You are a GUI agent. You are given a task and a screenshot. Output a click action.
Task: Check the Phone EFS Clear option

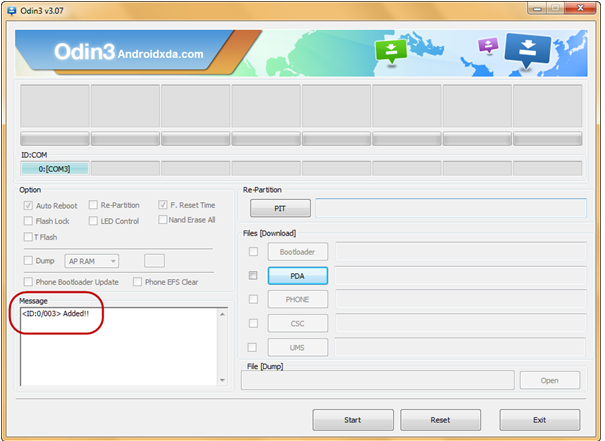pos(137,282)
